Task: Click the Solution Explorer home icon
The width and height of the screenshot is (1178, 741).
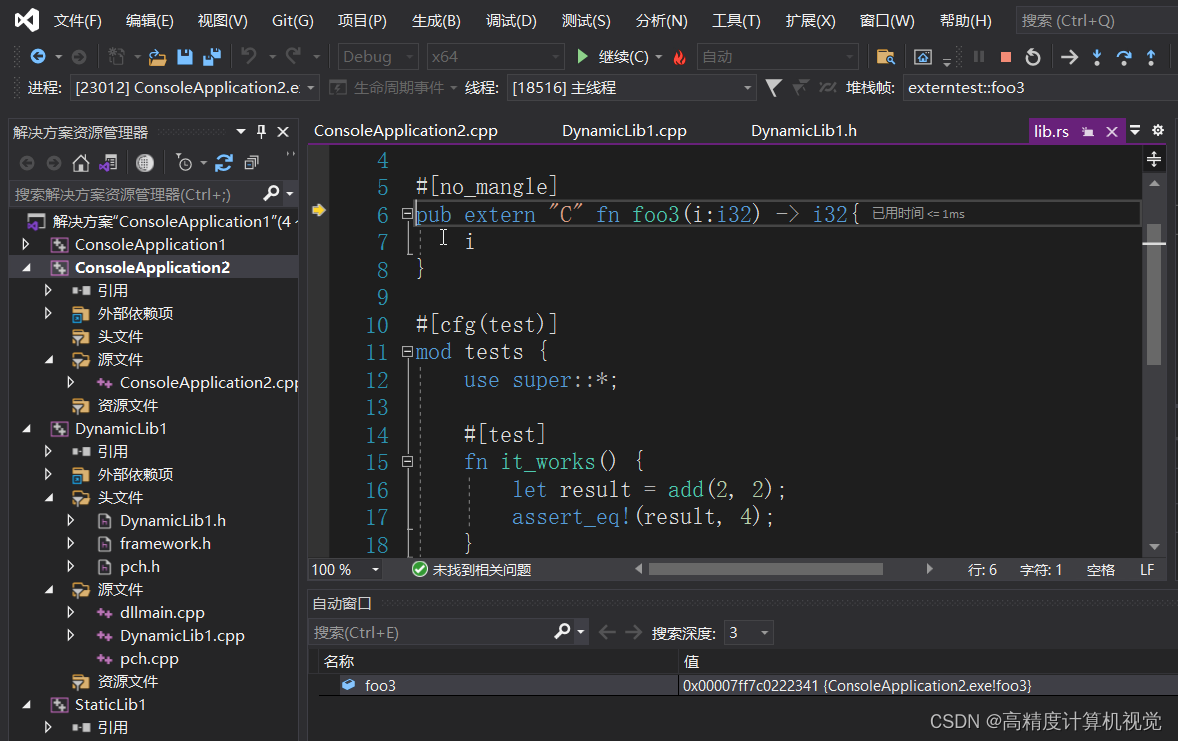Action: coord(80,162)
